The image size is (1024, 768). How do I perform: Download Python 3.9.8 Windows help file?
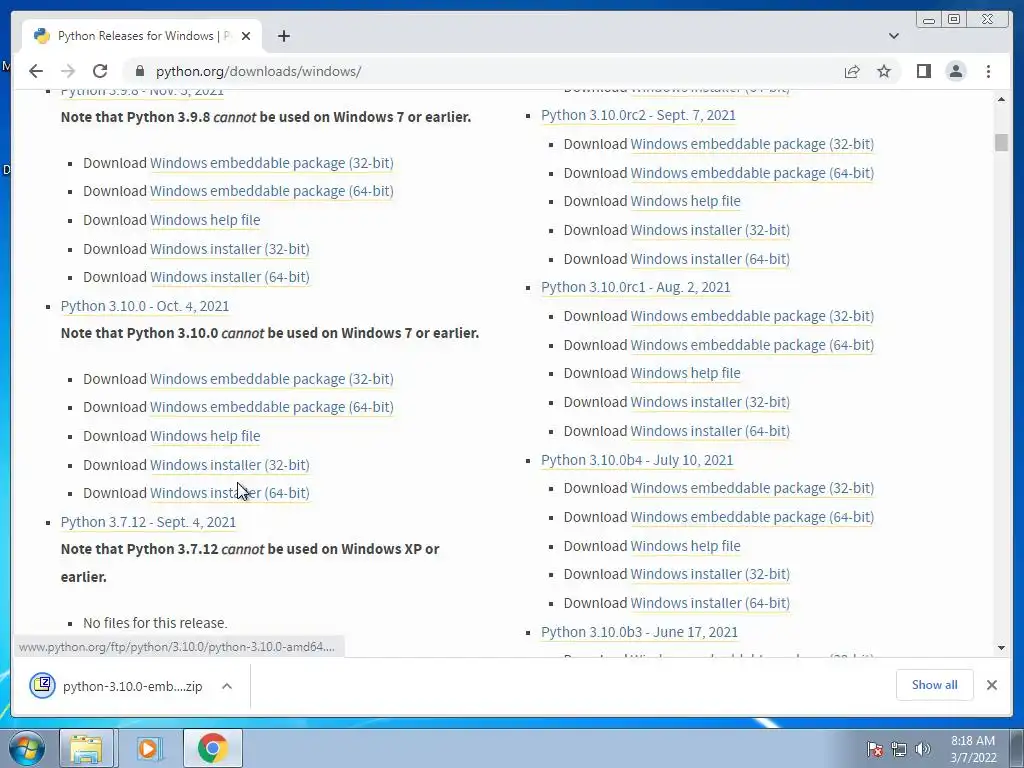coord(205,220)
